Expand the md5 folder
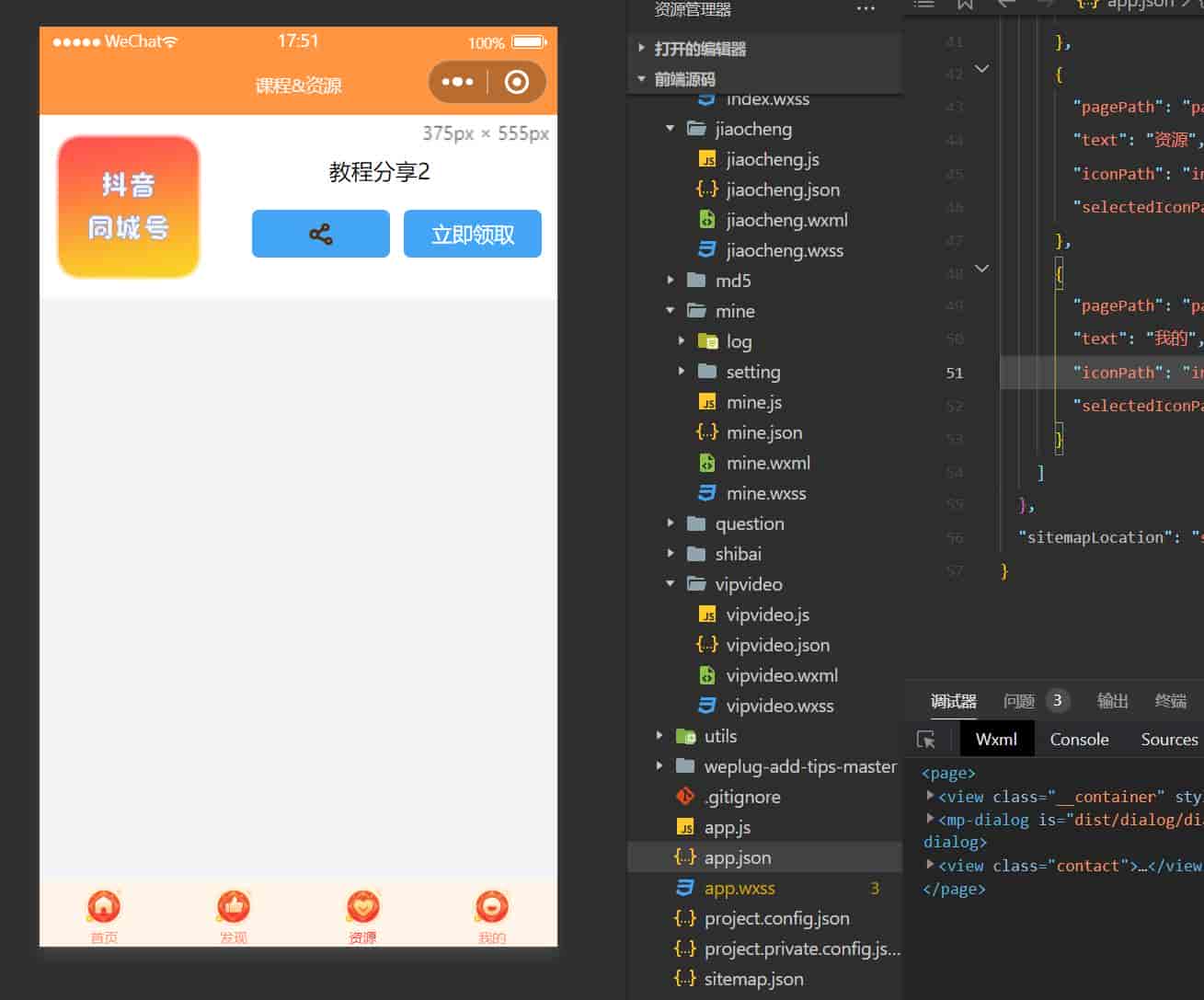This screenshot has height=1000, width=1204. [x=671, y=281]
